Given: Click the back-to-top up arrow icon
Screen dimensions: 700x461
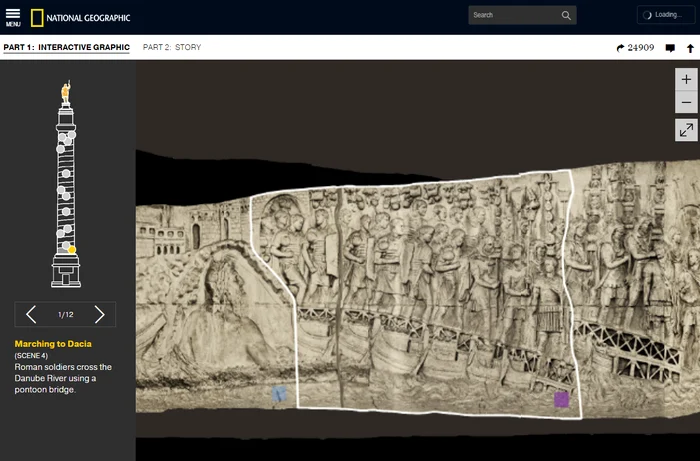Looking at the screenshot, I should (690, 48).
